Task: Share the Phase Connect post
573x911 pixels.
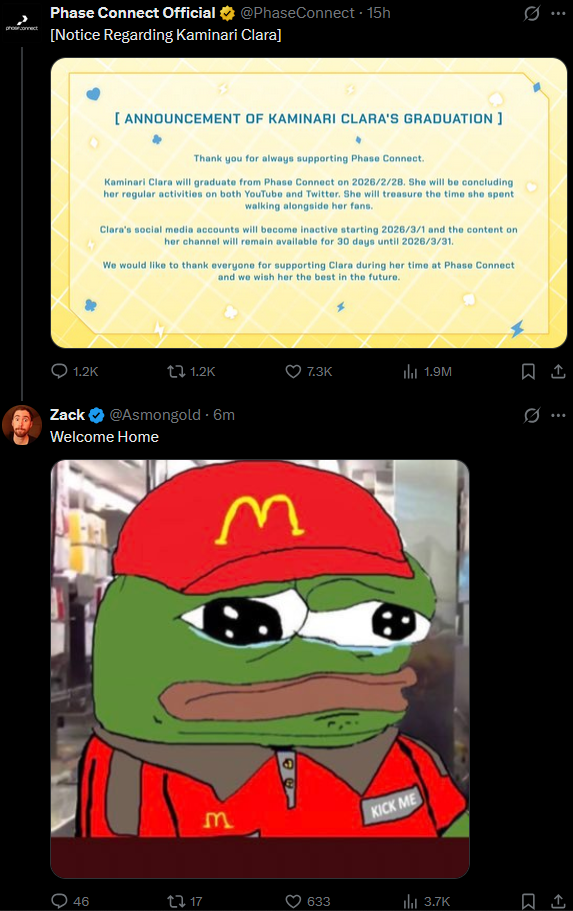Action: coord(558,371)
